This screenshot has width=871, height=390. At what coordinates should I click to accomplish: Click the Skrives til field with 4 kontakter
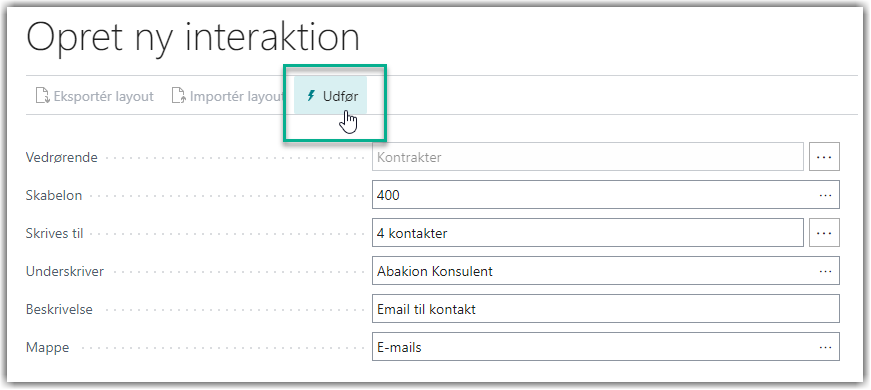[588, 233]
